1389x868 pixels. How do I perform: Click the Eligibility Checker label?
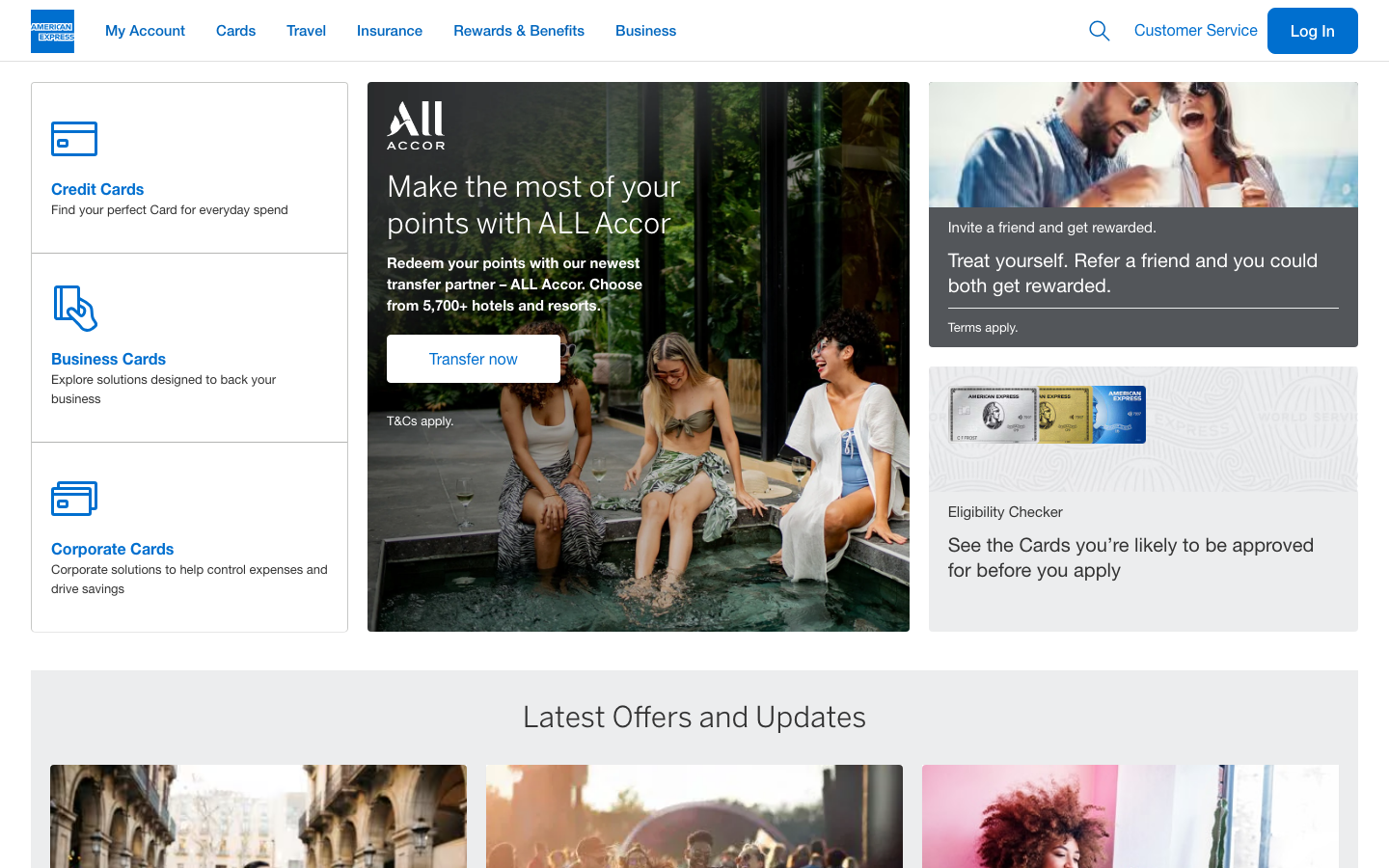1005,512
